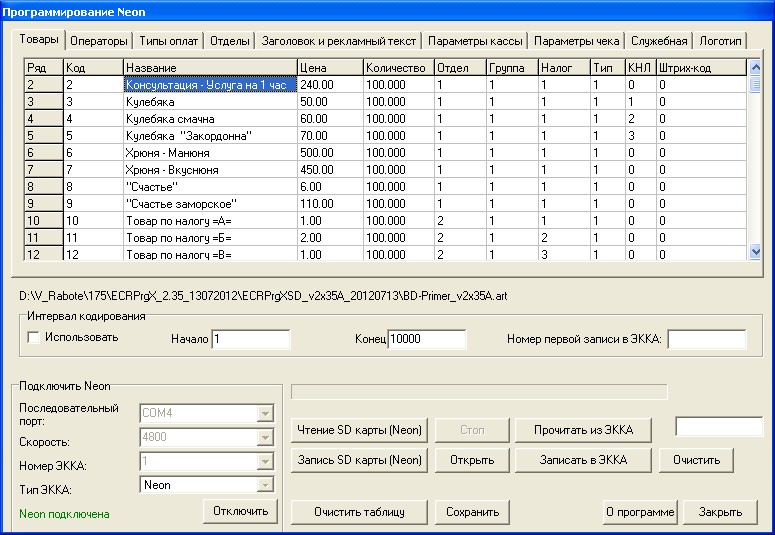Select 'Товар по налогу =А=' cell
This screenshot has height=535, width=775.
(x=210, y=221)
